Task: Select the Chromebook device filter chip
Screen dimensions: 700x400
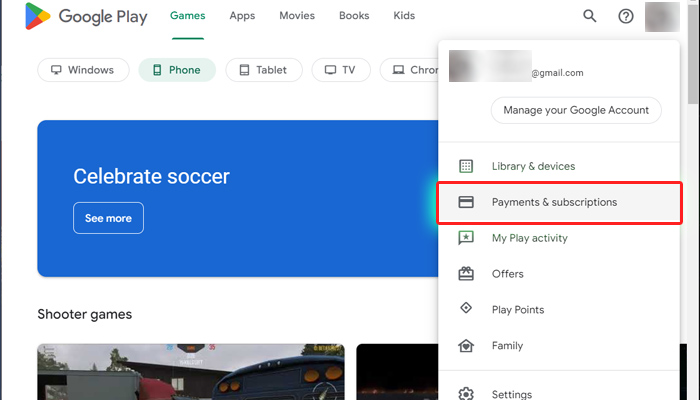Action: (409, 70)
